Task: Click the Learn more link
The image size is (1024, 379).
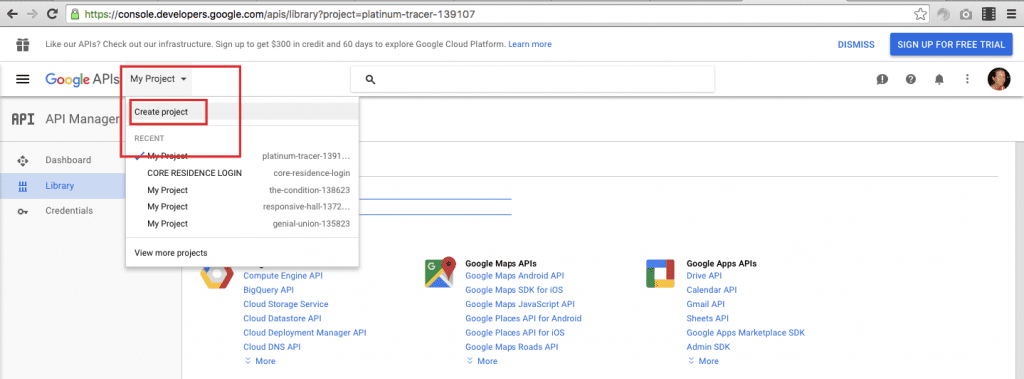Action: pos(530,44)
